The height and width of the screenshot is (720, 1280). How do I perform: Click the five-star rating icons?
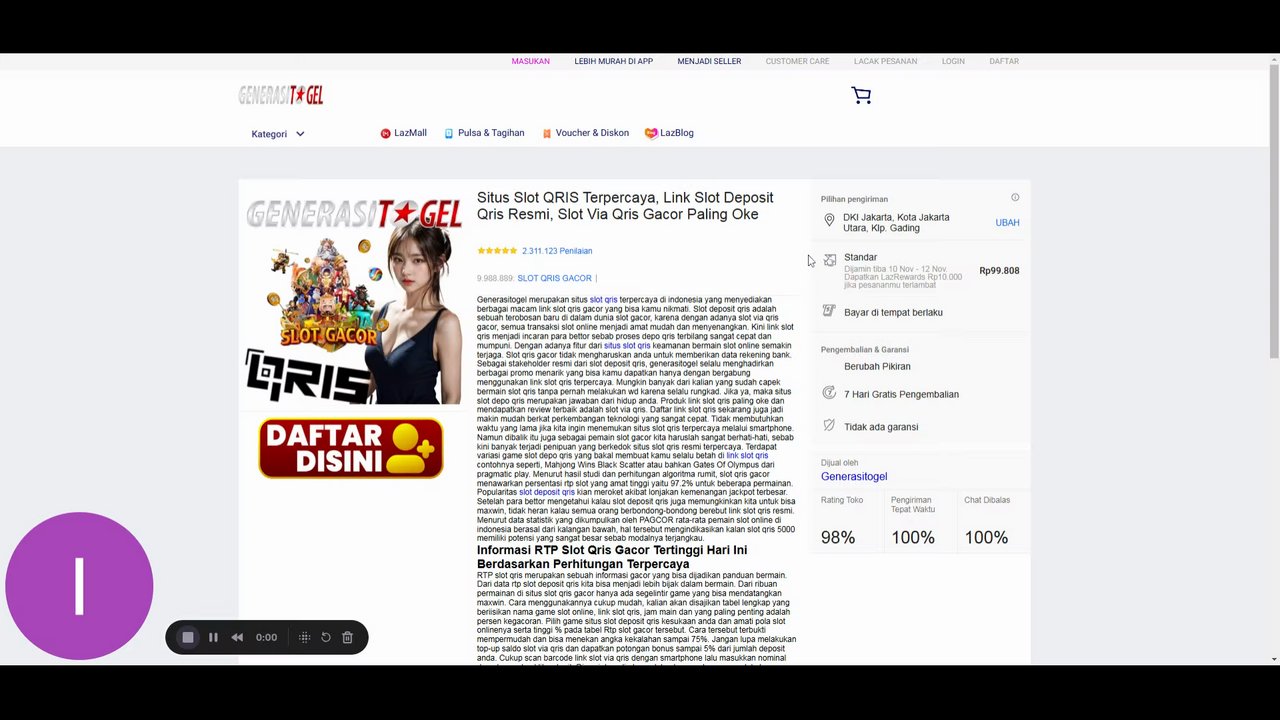497,251
